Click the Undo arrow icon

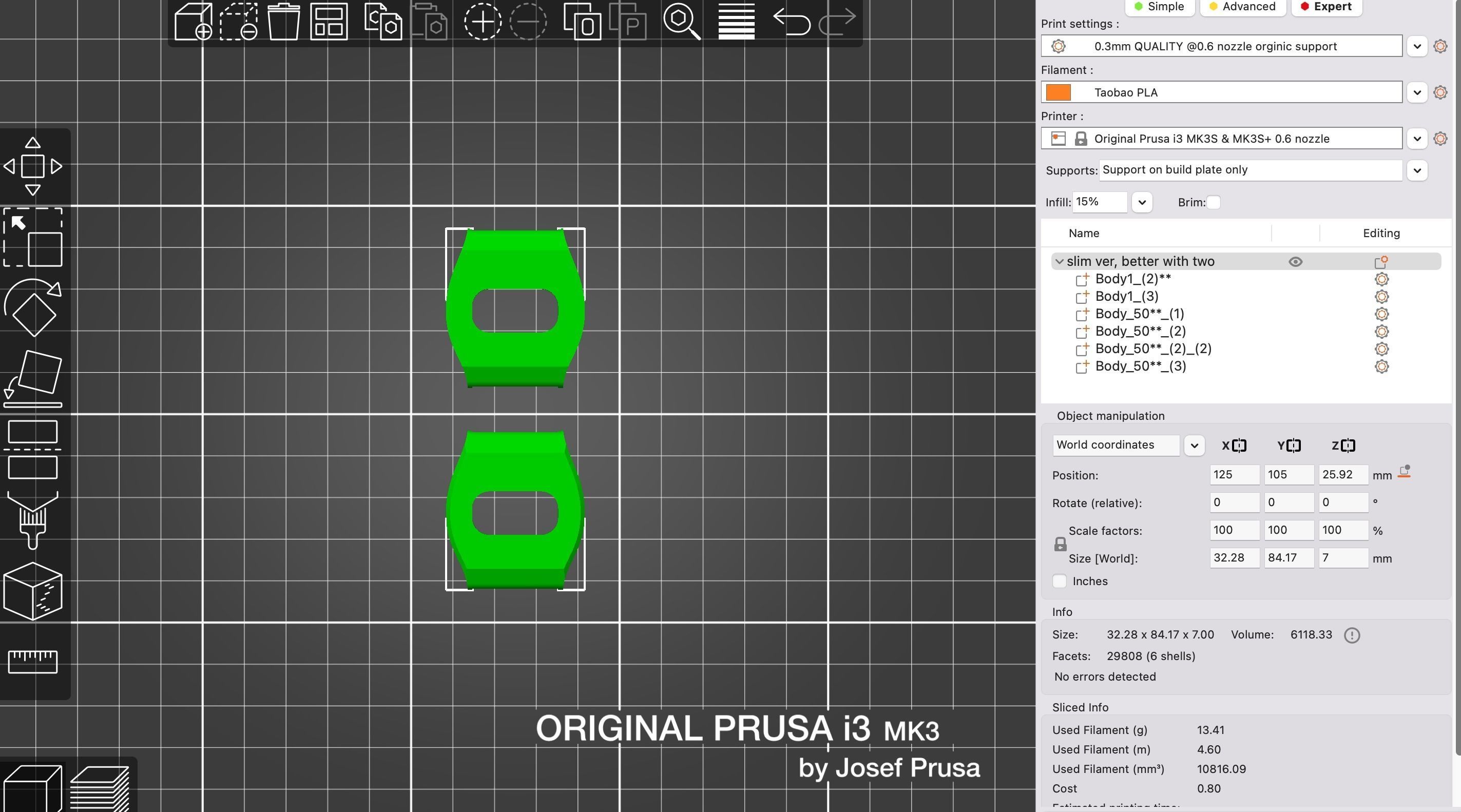click(791, 22)
